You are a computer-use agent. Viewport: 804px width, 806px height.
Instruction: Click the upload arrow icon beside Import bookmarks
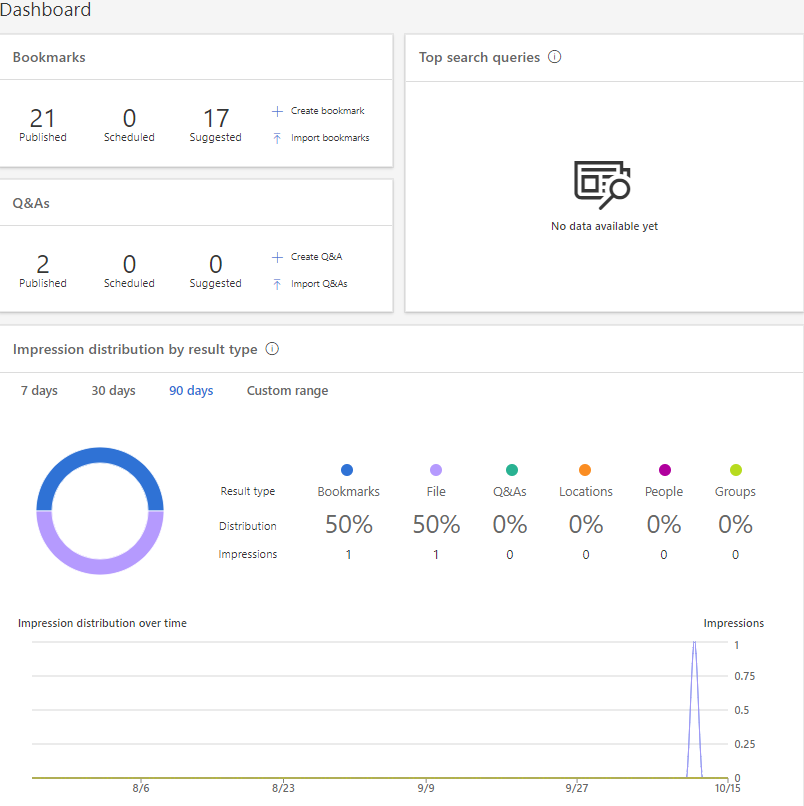click(277, 138)
